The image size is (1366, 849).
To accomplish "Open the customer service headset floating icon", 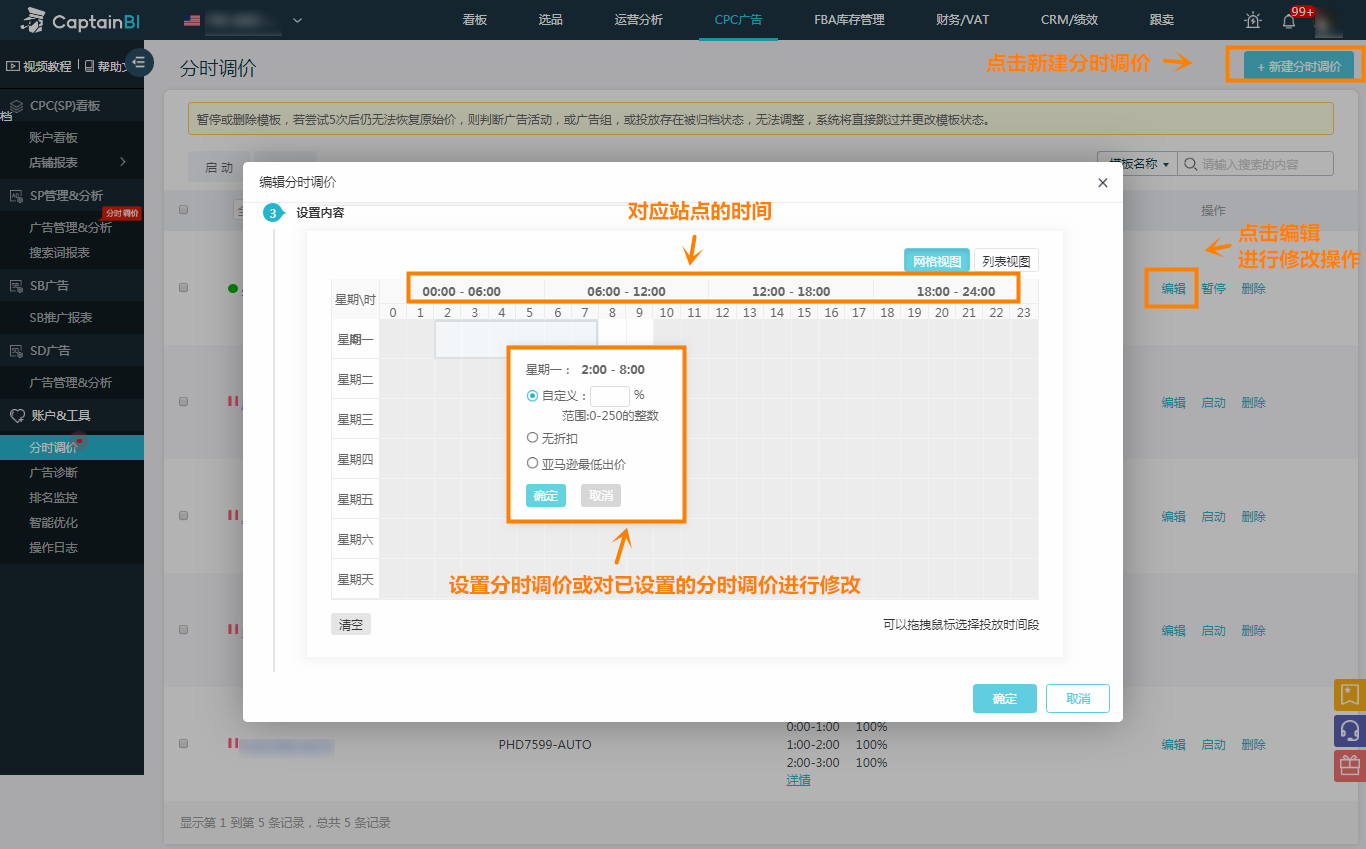I will 1350,730.
